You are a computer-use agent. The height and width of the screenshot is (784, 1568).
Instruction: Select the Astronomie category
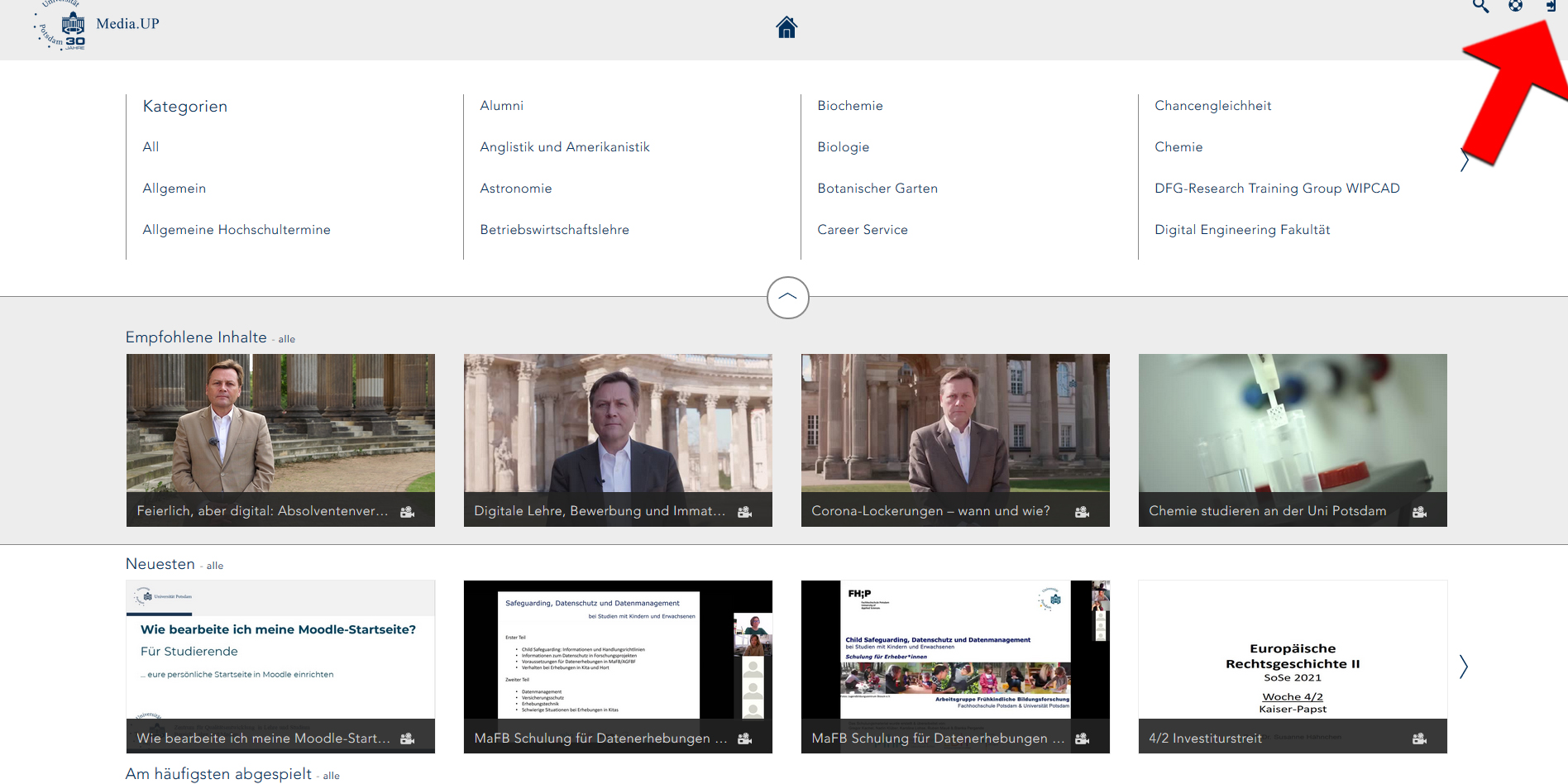(x=515, y=189)
